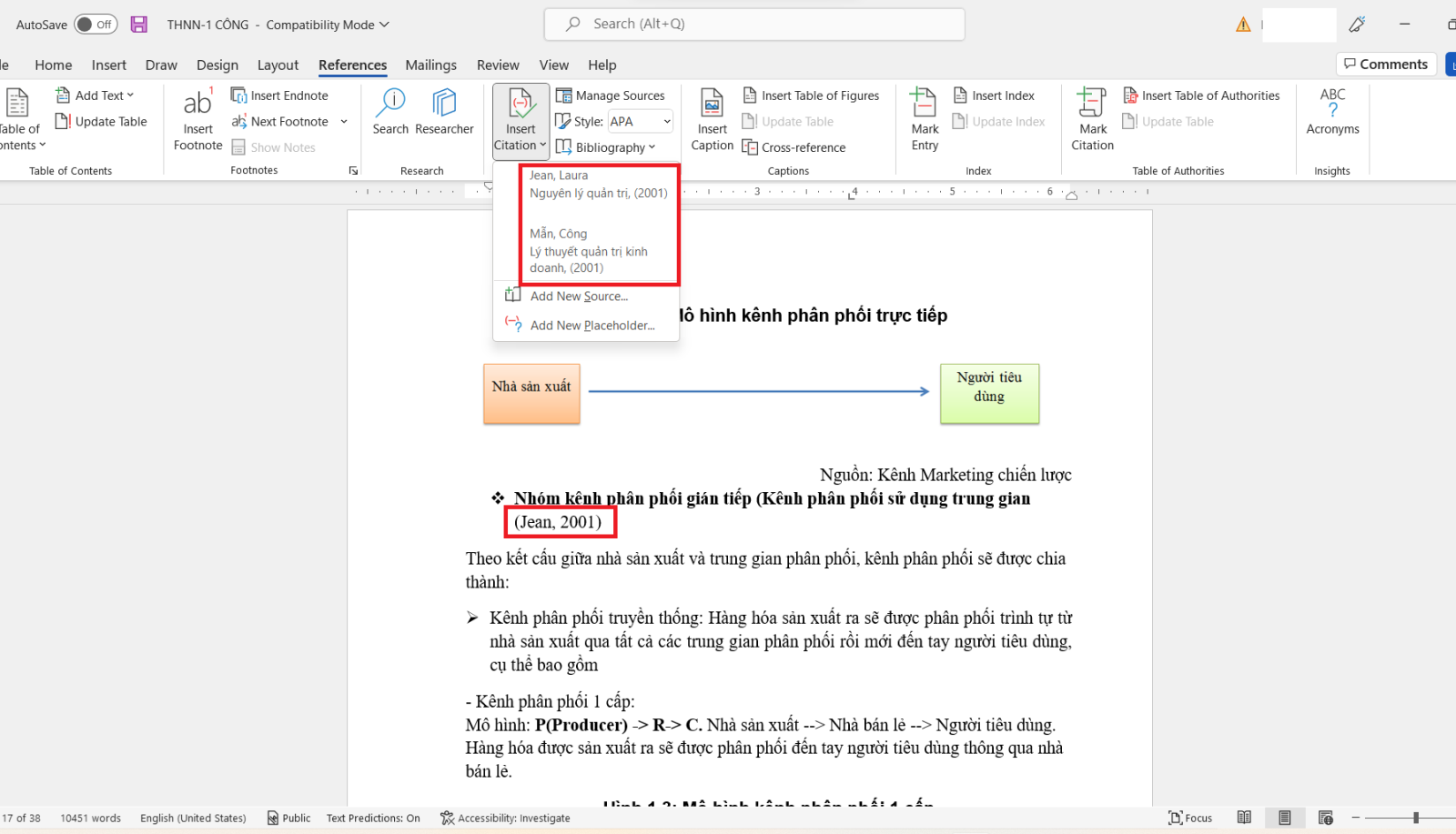1456x834 pixels.
Task: Click the Insert Caption icon
Action: click(711, 119)
